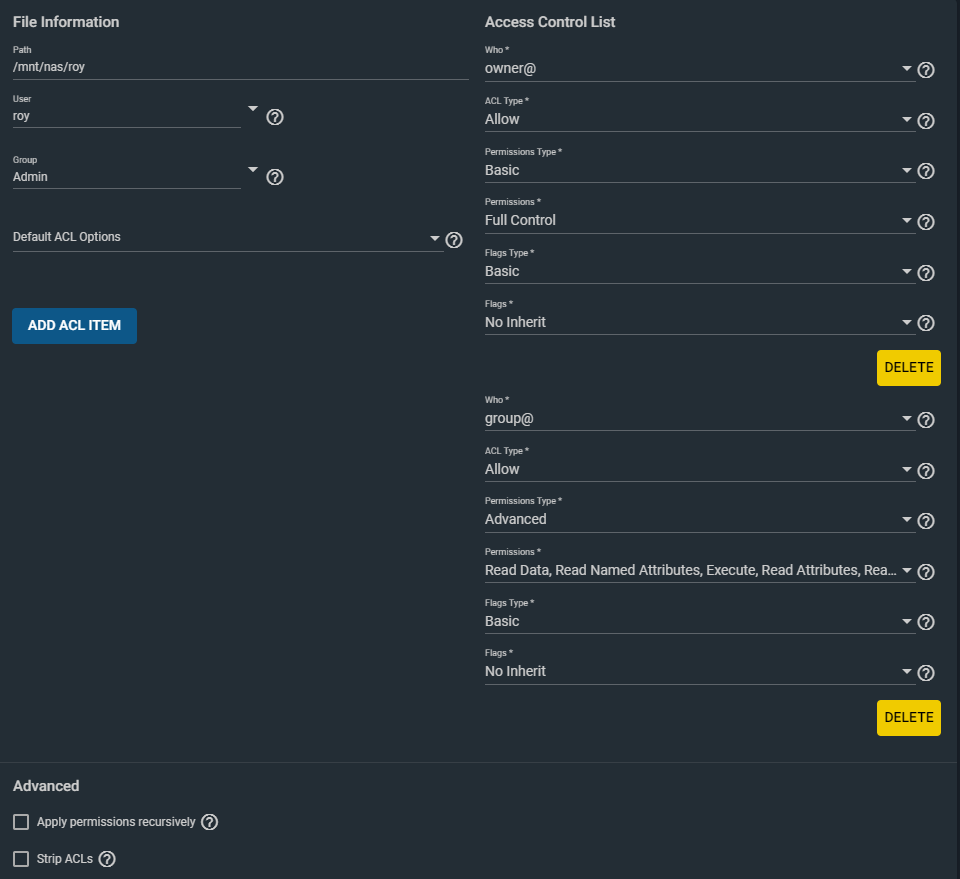Viewport: 960px width, 879px height.
Task: Open owner@ ACL Type dropdown
Action: [699, 119]
